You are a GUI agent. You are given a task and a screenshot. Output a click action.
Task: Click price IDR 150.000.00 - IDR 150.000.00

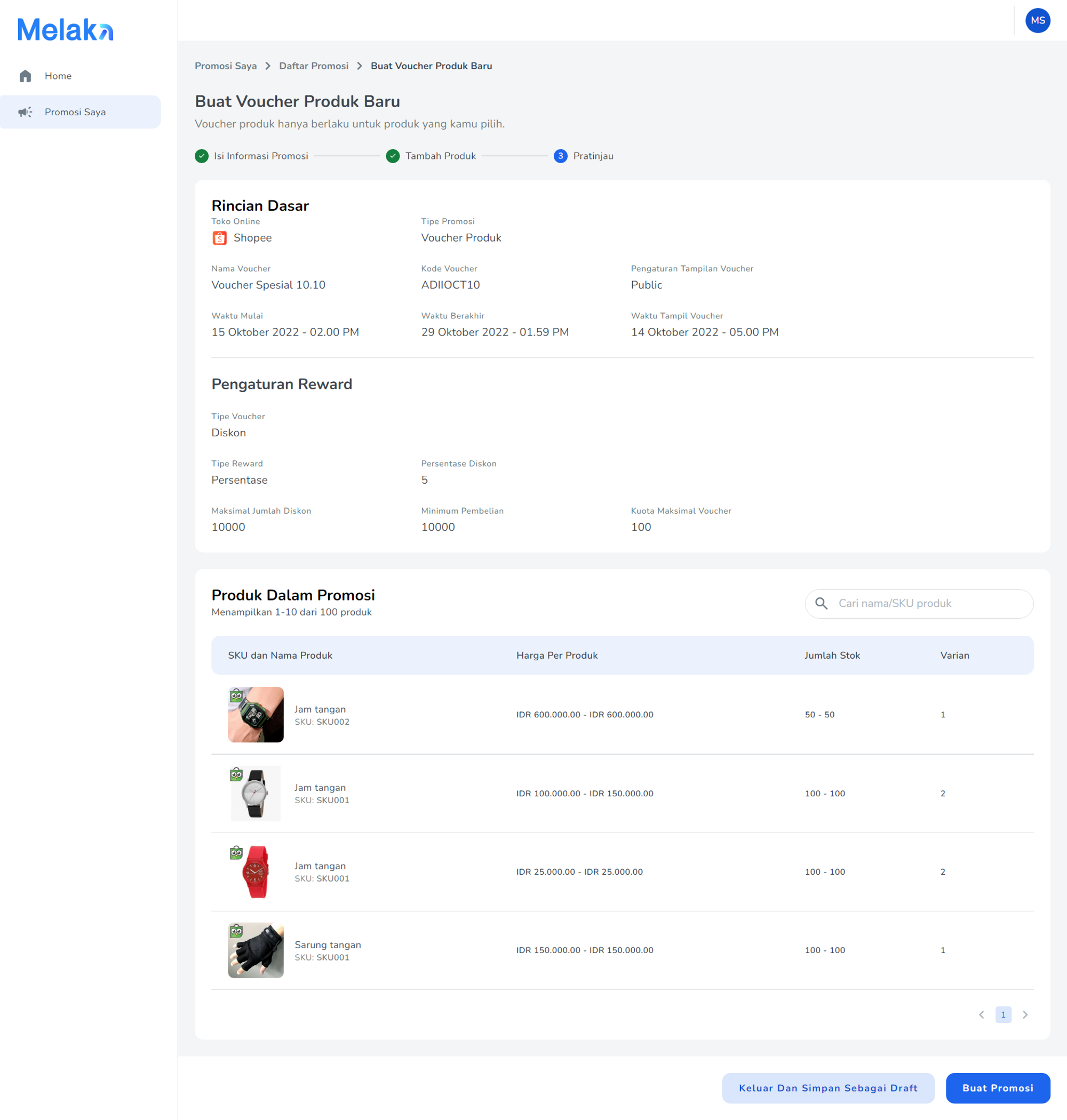(x=585, y=950)
